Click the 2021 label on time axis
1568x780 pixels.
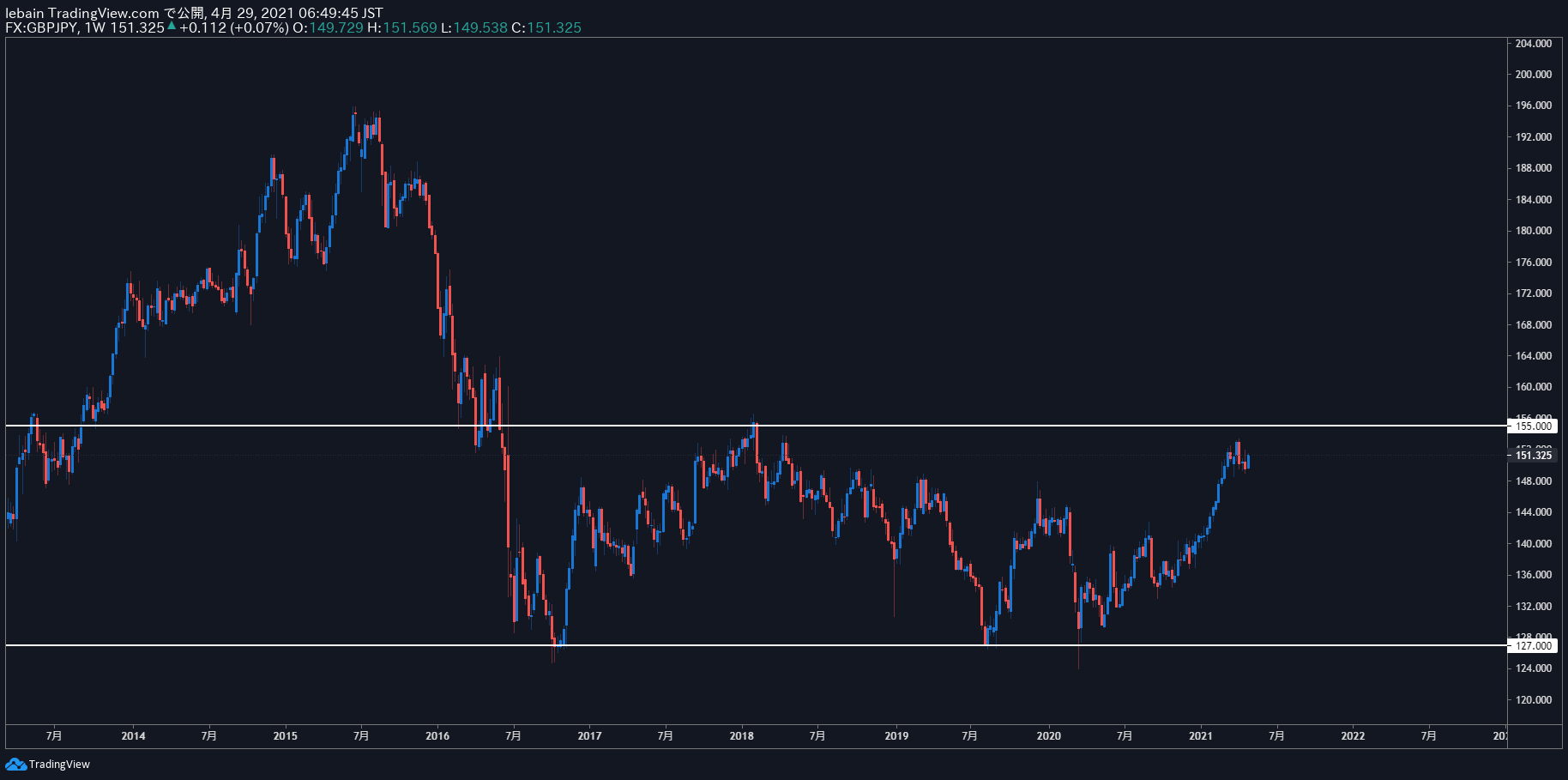1201,735
